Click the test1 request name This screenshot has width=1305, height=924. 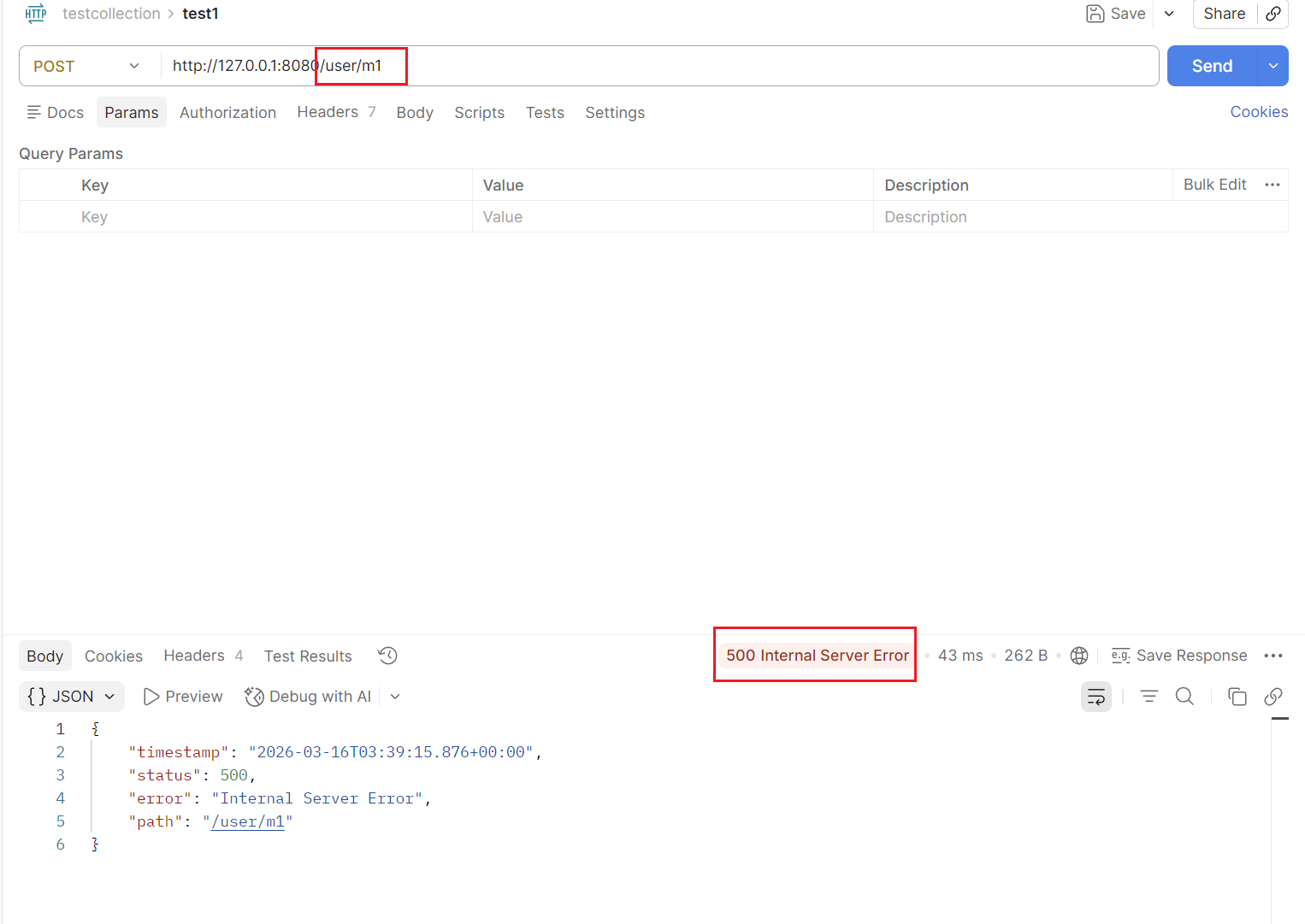point(200,14)
